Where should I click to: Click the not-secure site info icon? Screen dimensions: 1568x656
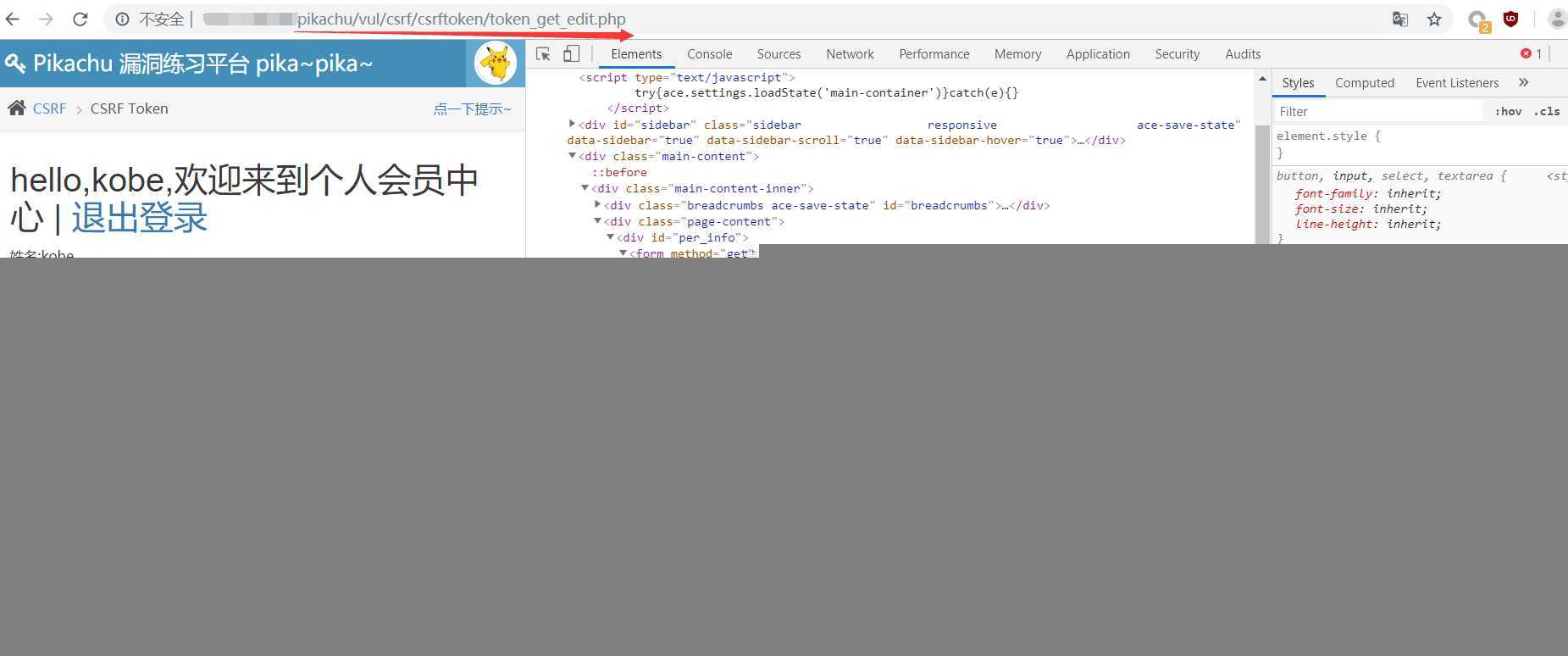coord(122,19)
